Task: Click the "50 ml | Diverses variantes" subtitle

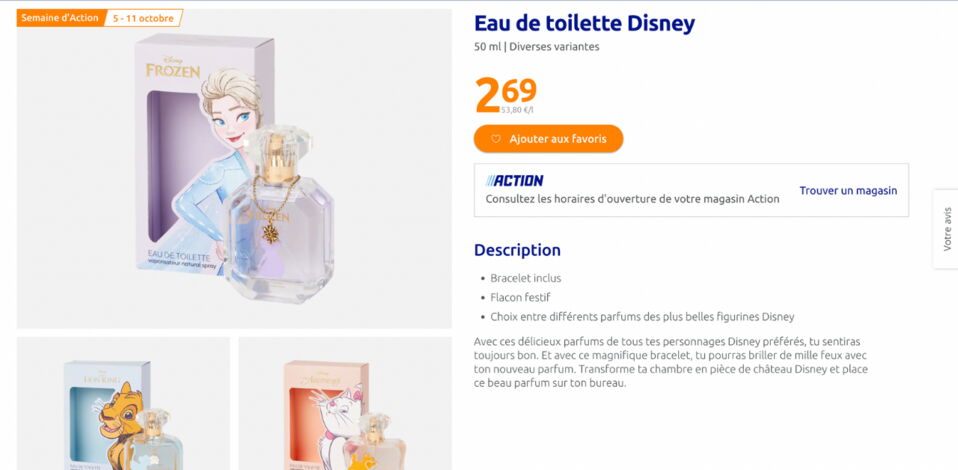Action: [537, 47]
